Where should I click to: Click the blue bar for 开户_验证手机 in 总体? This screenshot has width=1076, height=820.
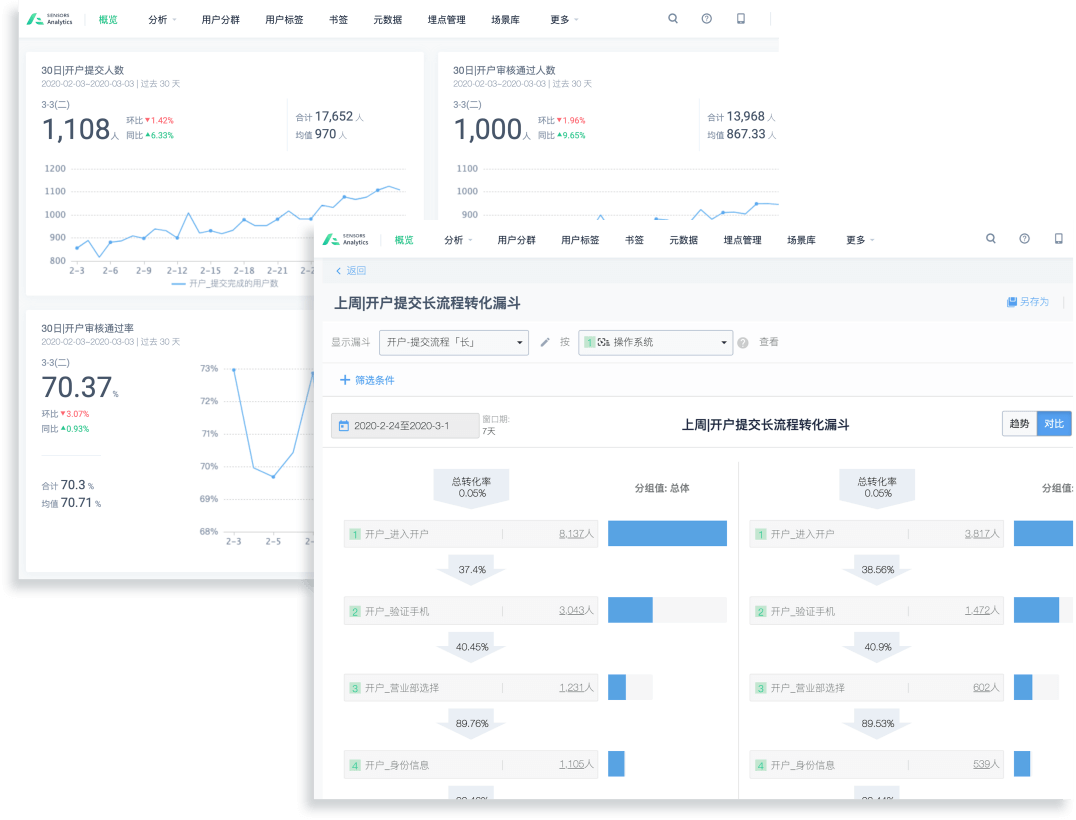click(x=630, y=610)
